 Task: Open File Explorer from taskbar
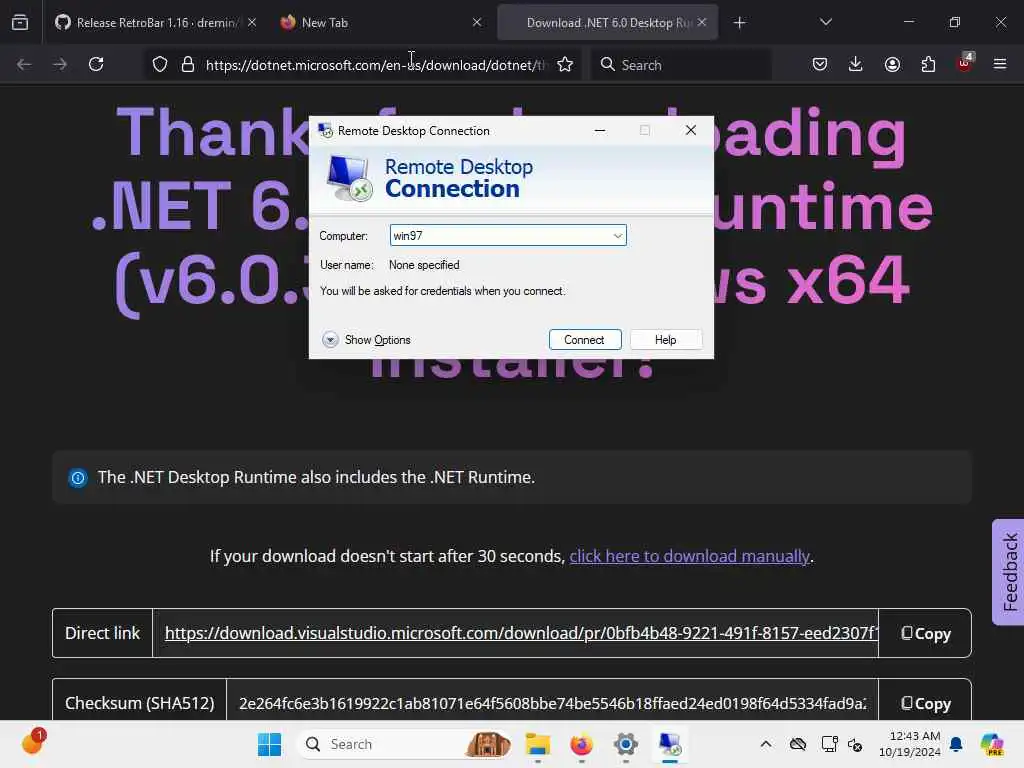point(538,744)
